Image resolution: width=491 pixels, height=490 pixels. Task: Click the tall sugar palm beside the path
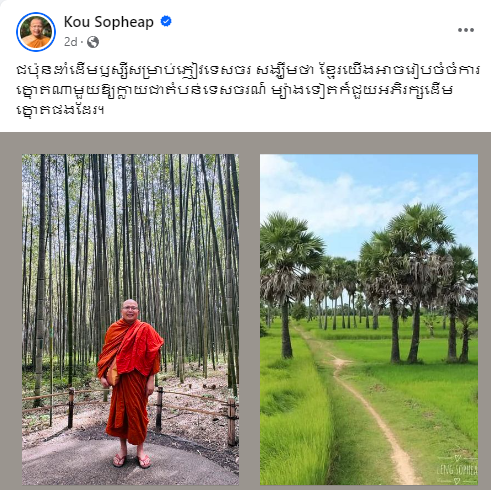pyautogui.click(x=286, y=287)
